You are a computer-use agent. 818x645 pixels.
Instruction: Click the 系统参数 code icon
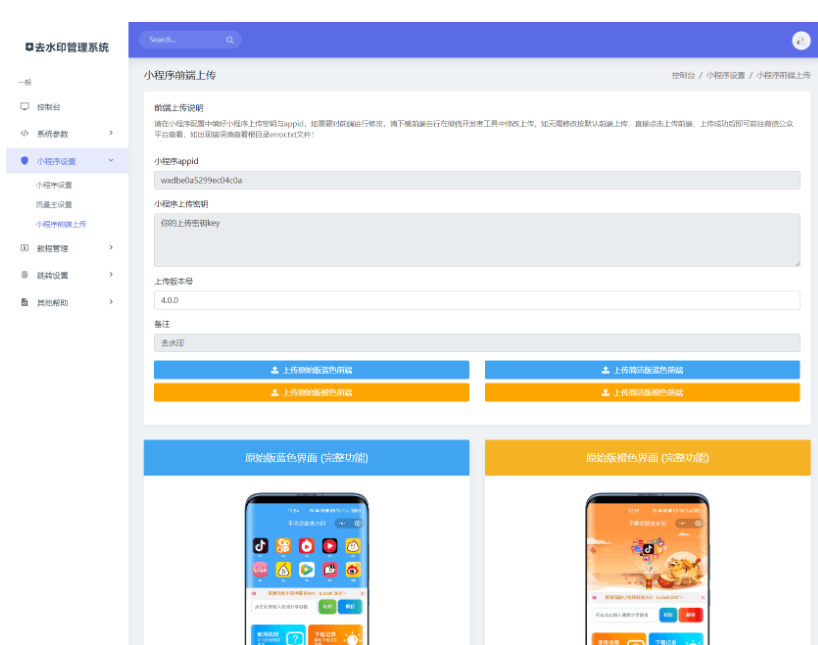(x=25, y=133)
